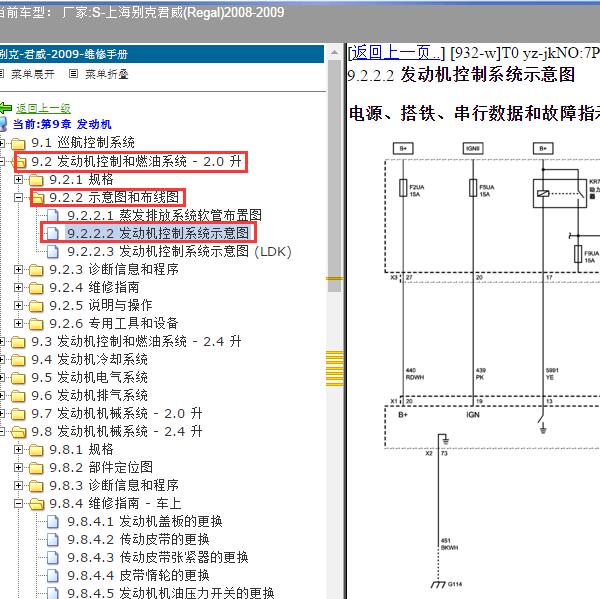Expand the 9.2.6 专用工具和设备 node
This screenshot has width=600, height=599.
[18, 323]
